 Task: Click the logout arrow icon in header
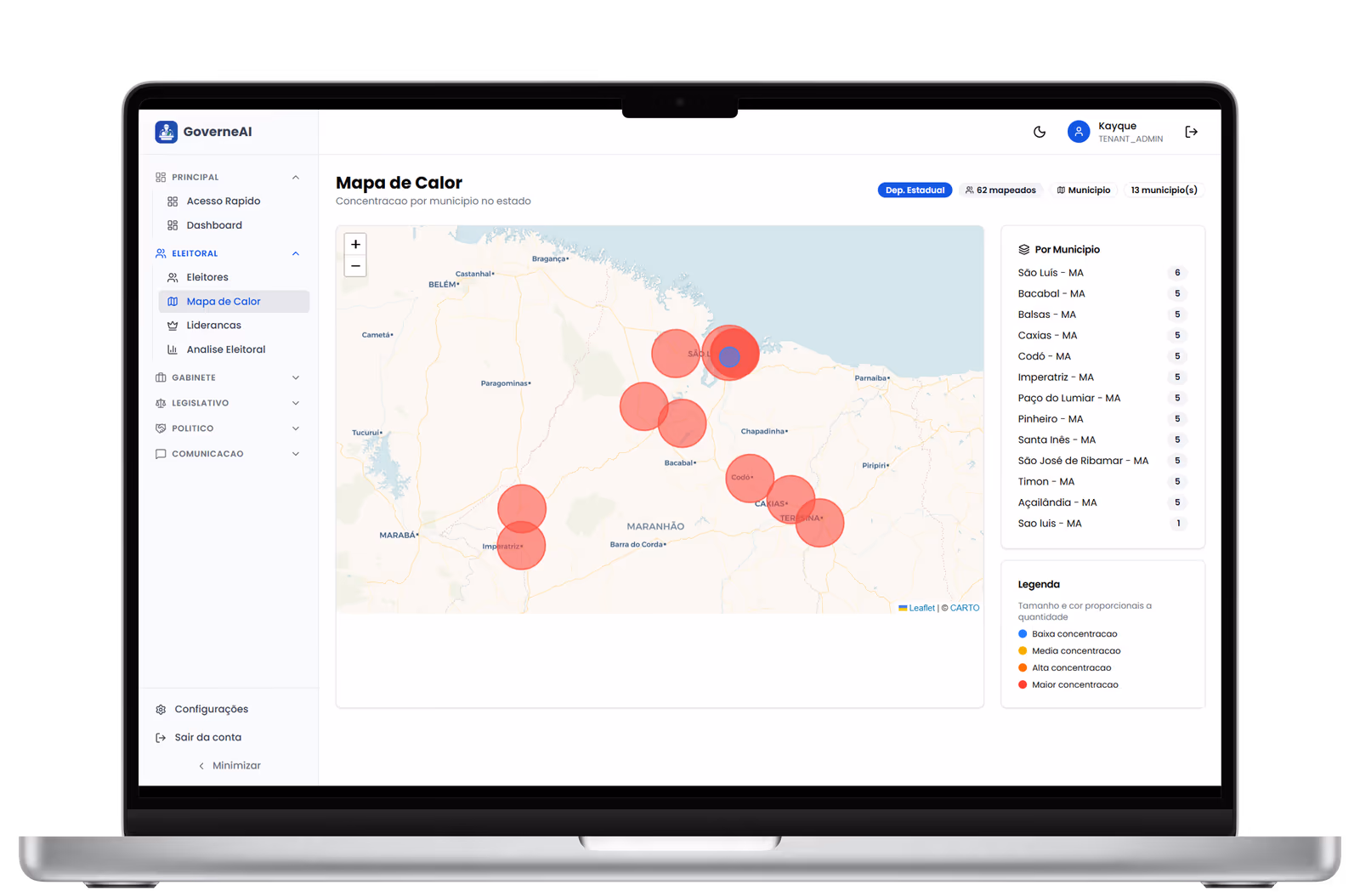1191,132
